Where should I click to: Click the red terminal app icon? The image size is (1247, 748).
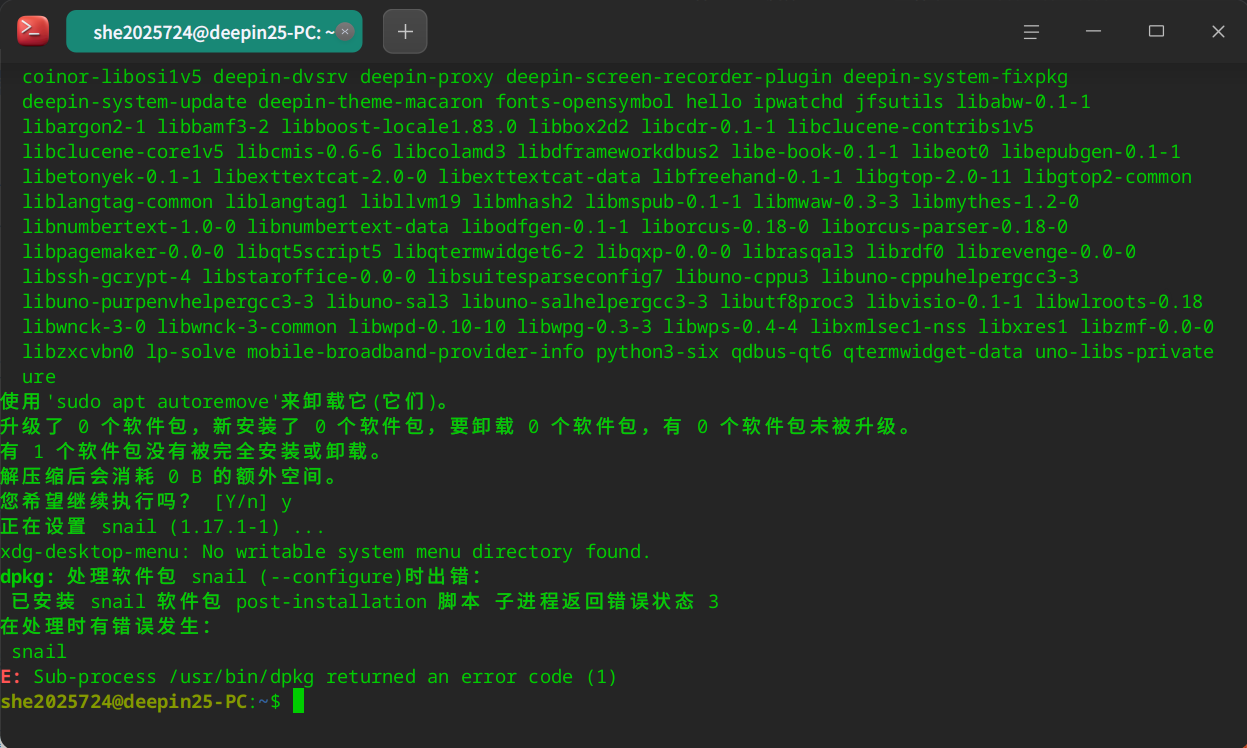[x=33, y=31]
